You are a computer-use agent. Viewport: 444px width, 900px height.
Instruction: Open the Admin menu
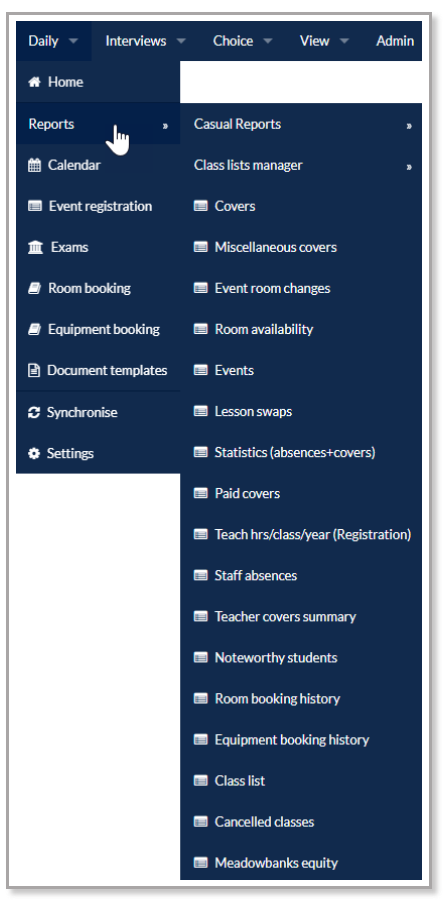[395, 41]
